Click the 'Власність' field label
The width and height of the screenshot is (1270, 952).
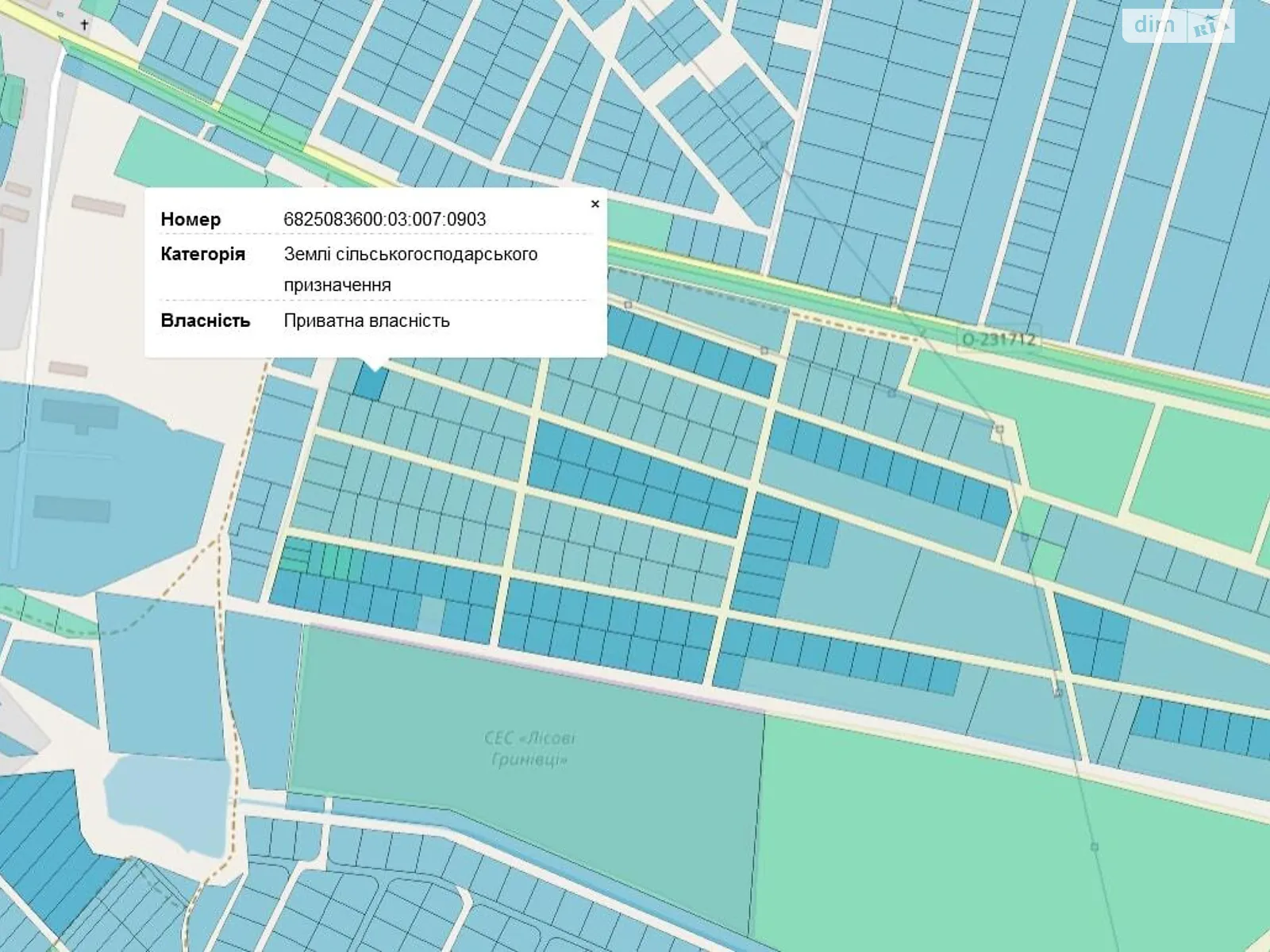point(205,321)
